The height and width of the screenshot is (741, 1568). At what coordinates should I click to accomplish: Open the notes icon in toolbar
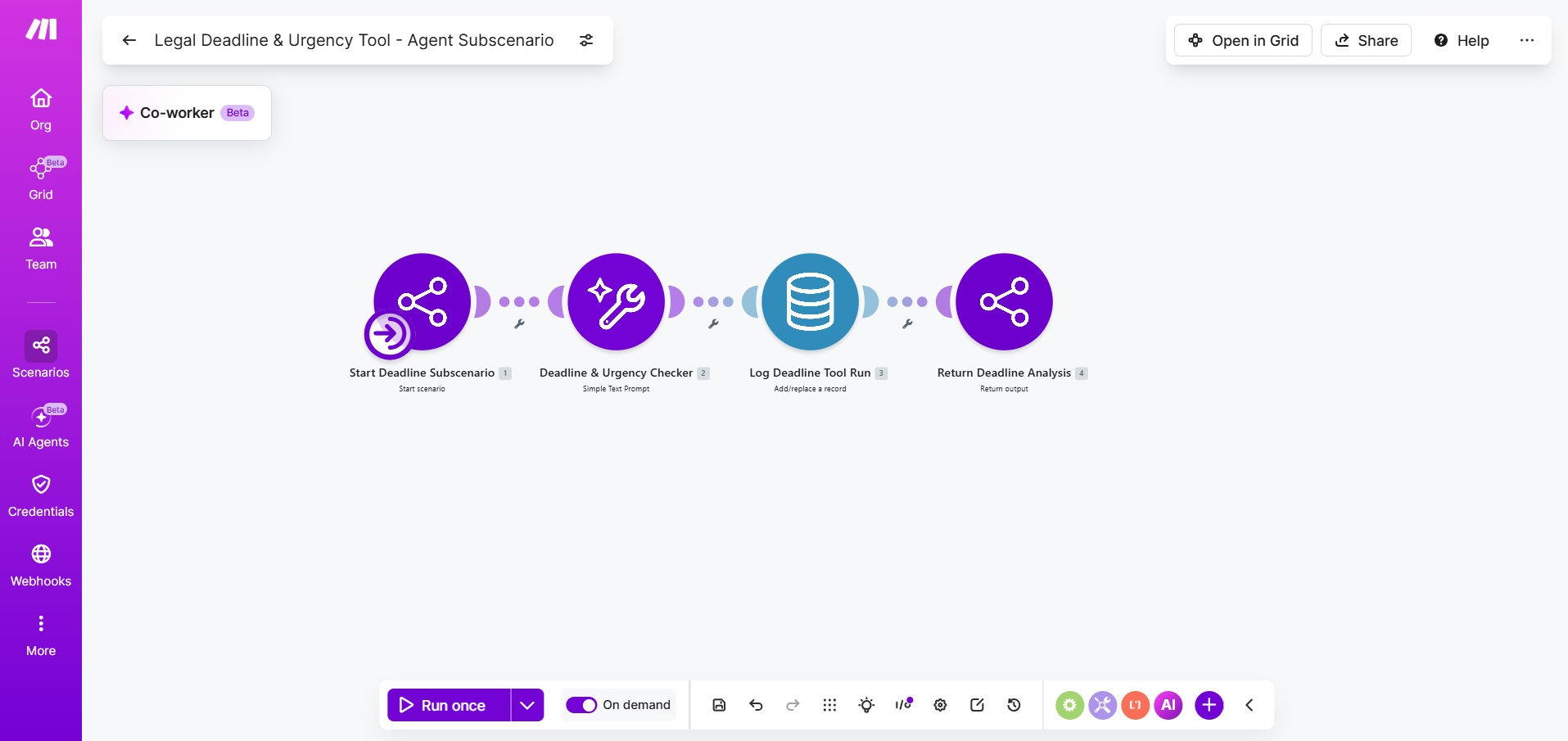click(977, 705)
